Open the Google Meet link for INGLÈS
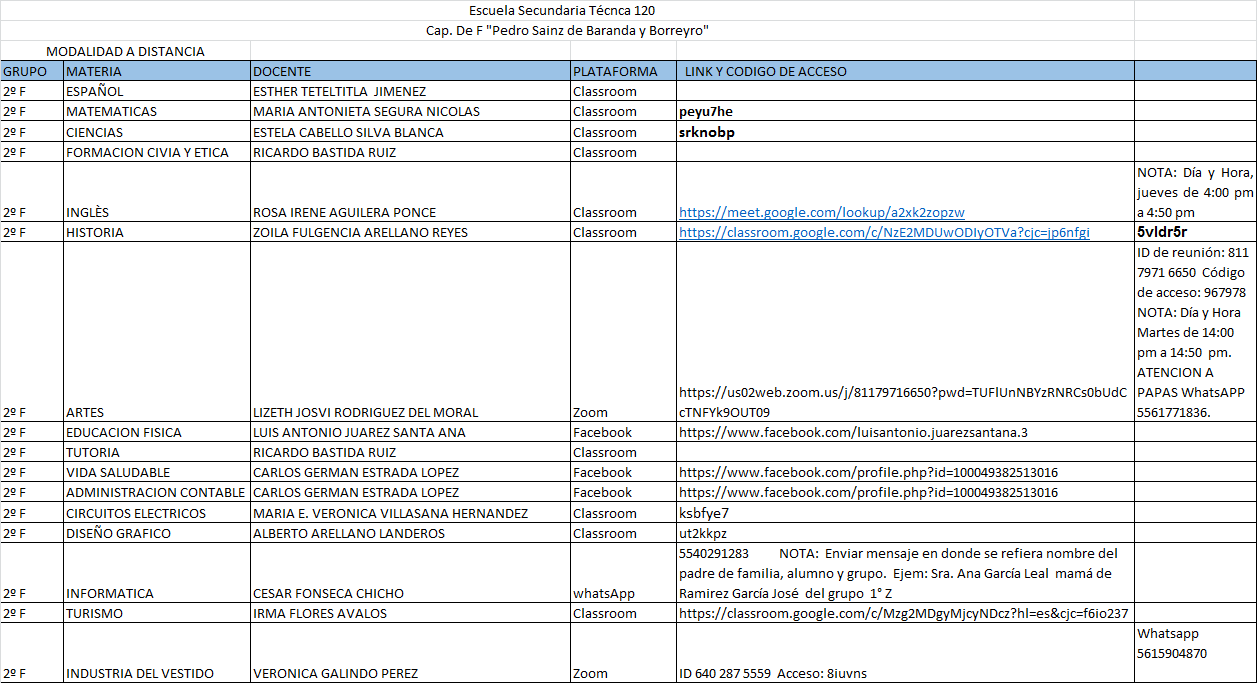Image resolution: width=1257 pixels, height=683 pixels. pos(822,212)
